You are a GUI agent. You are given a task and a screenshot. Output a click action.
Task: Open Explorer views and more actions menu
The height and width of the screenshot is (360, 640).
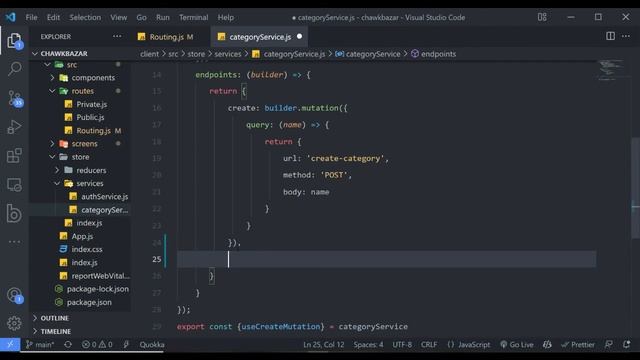117,36
